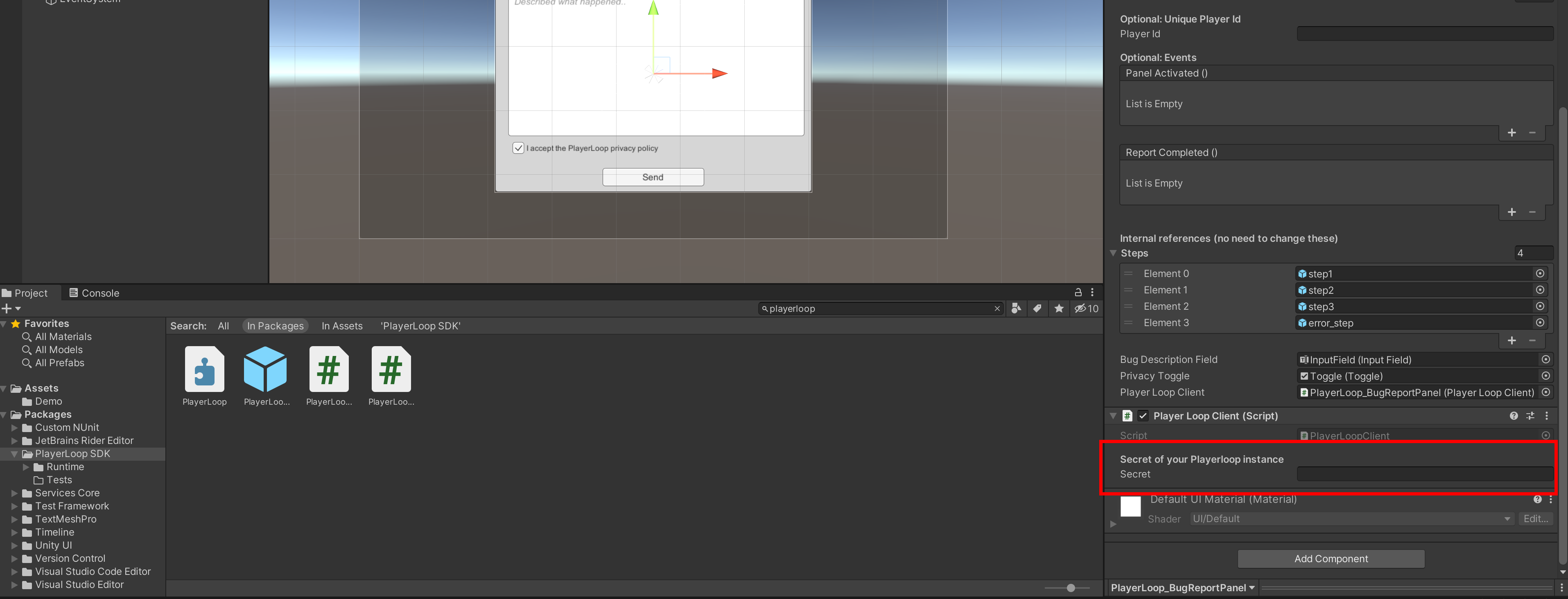Click the Add Component button
The height and width of the screenshot is (599, 1568).
pos(1331,558)
